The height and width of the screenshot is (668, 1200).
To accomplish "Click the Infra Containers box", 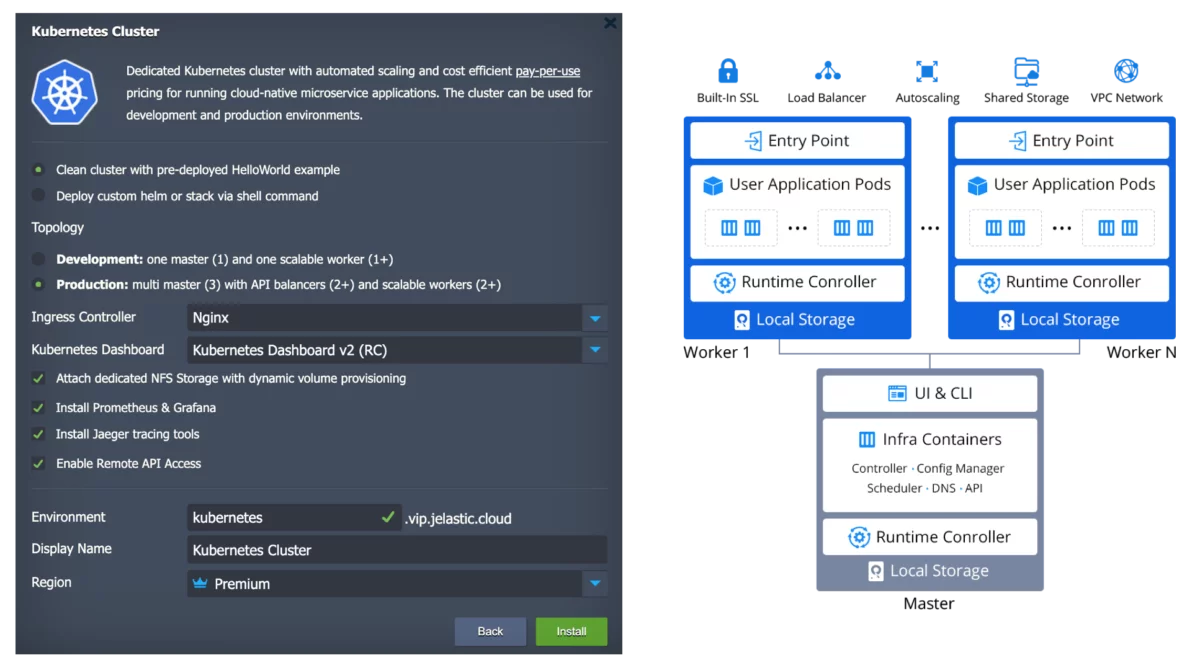I will click(930, 465).
